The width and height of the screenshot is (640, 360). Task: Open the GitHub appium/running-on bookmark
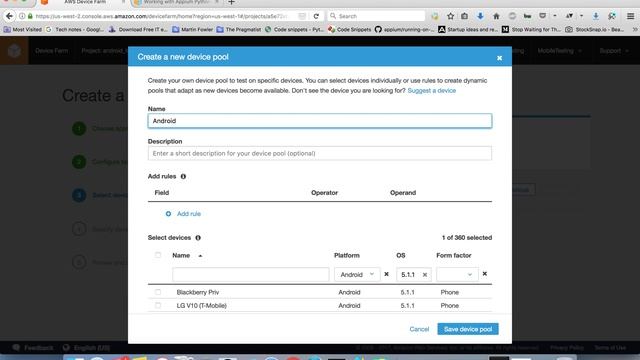(x=404, y=29)
